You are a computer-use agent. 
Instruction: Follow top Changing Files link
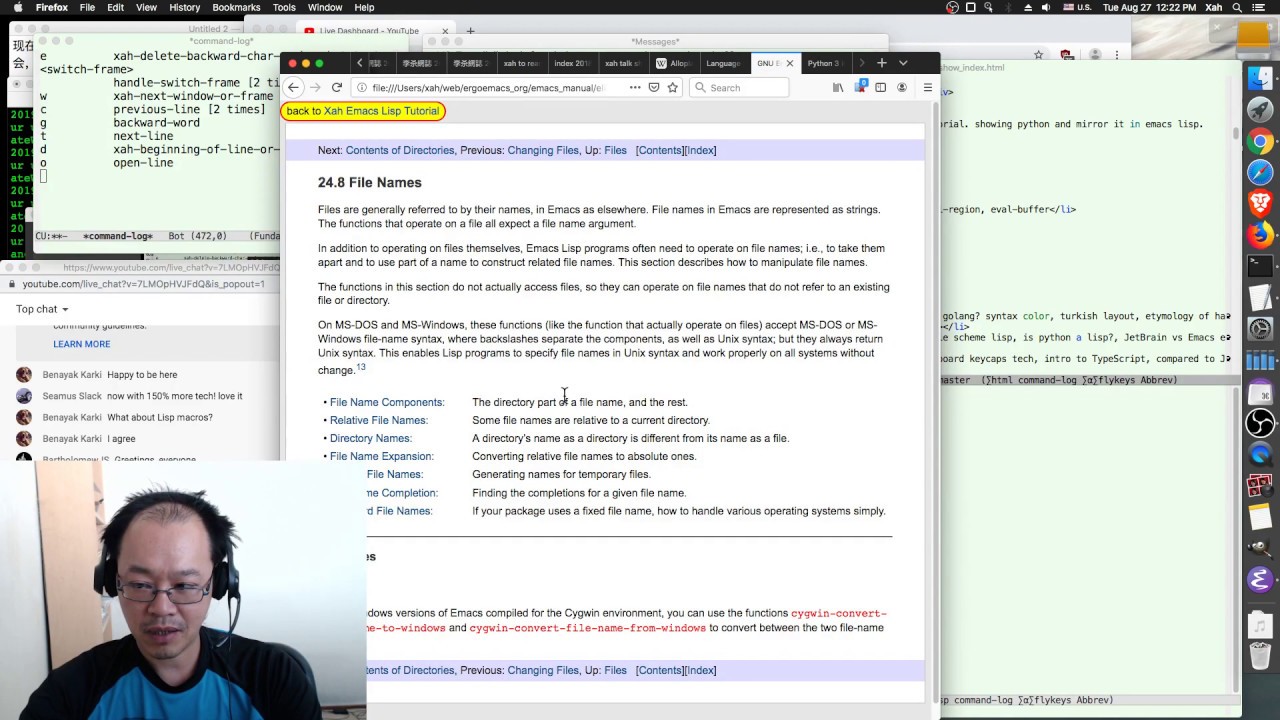click(543, 150)
